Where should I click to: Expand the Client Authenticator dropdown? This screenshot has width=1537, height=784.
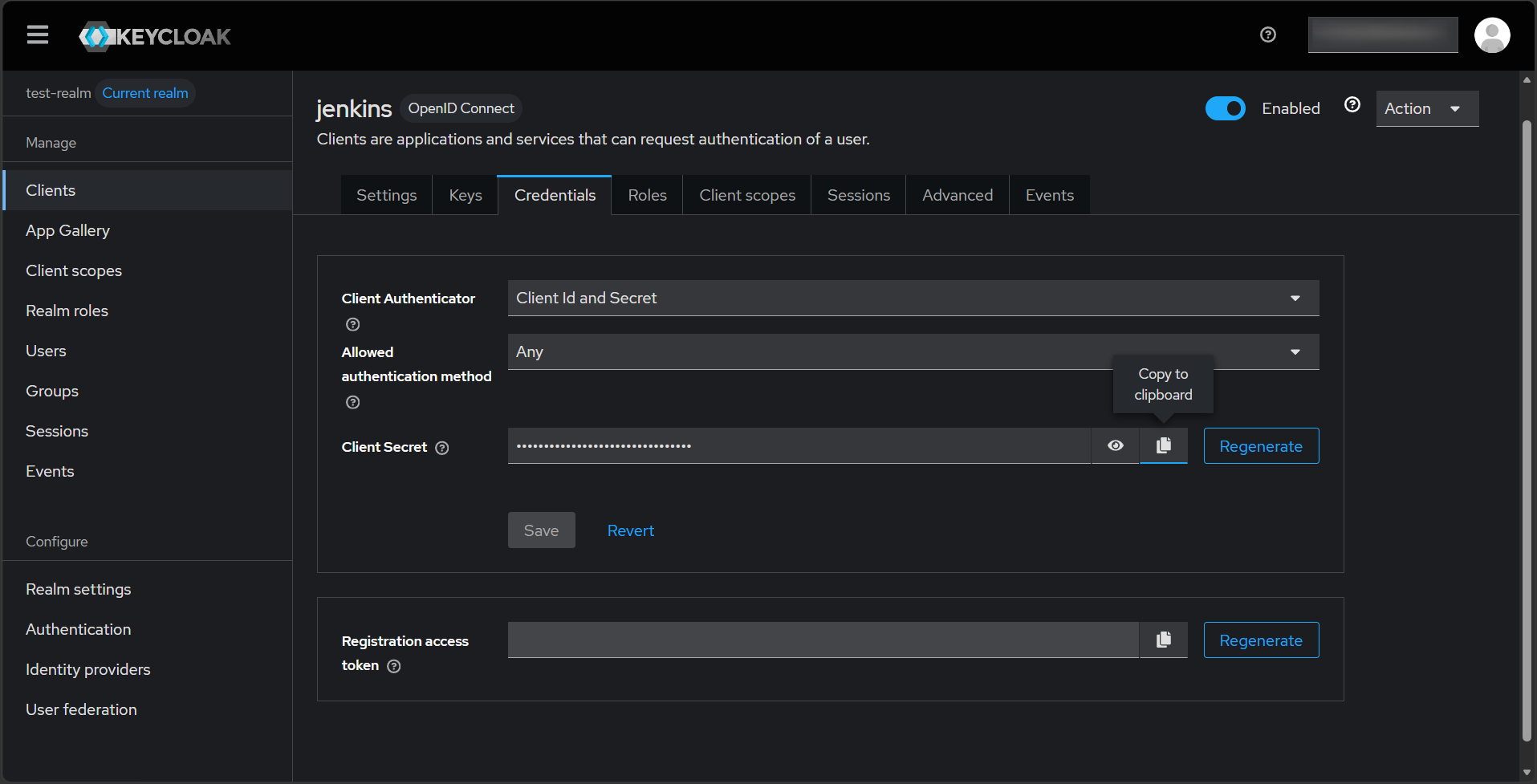coord(913,298)
